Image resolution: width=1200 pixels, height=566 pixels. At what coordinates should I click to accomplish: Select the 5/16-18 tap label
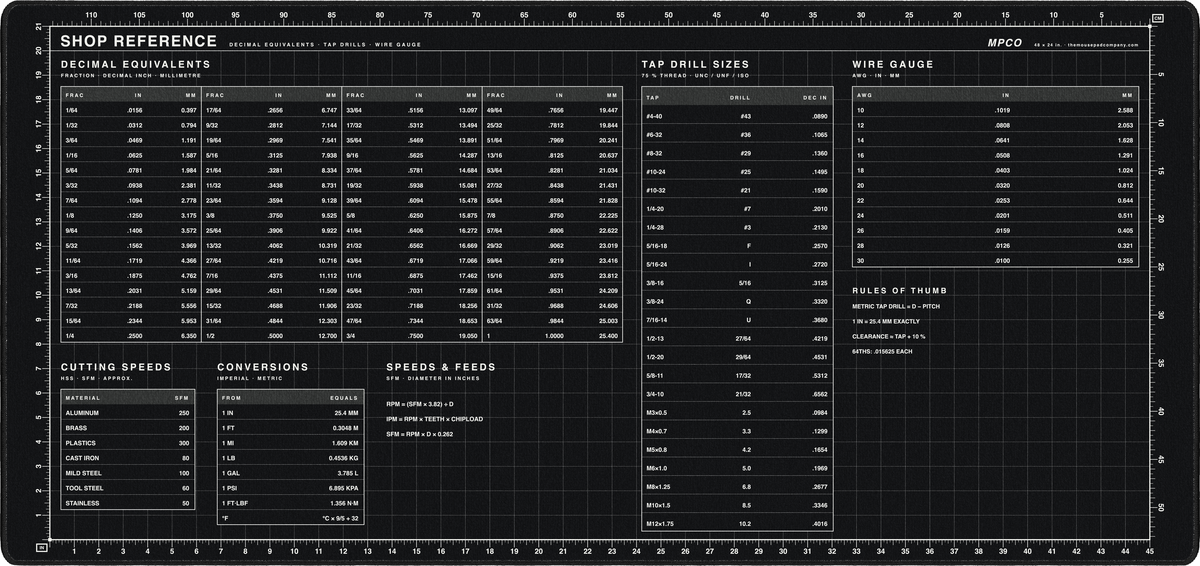(659, 245)
